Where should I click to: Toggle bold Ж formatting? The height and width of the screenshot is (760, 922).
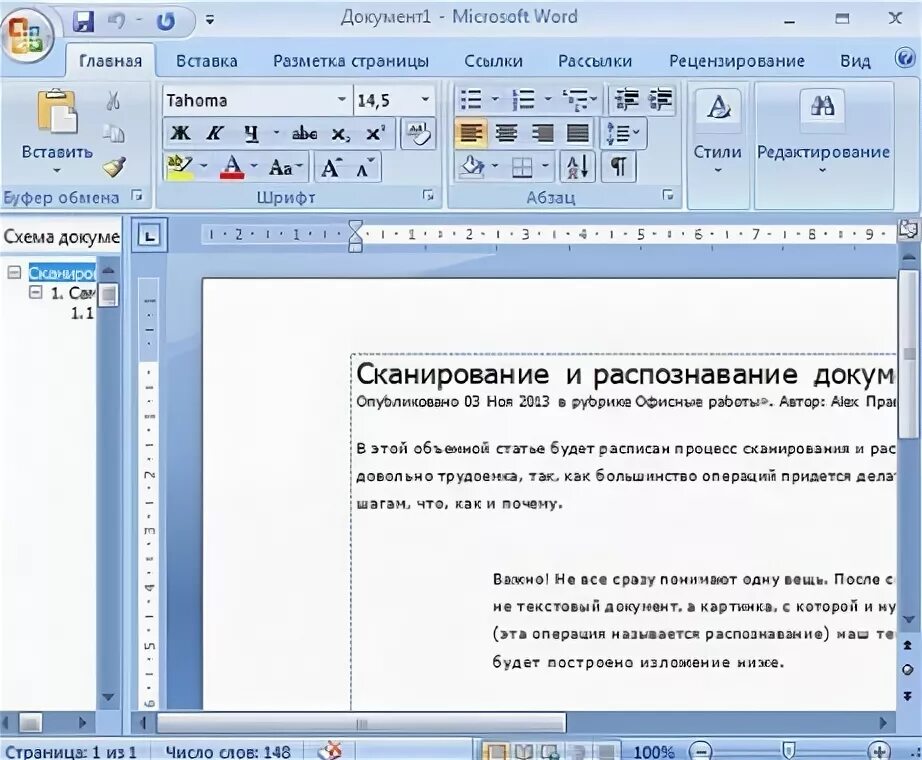click(181, 134)
